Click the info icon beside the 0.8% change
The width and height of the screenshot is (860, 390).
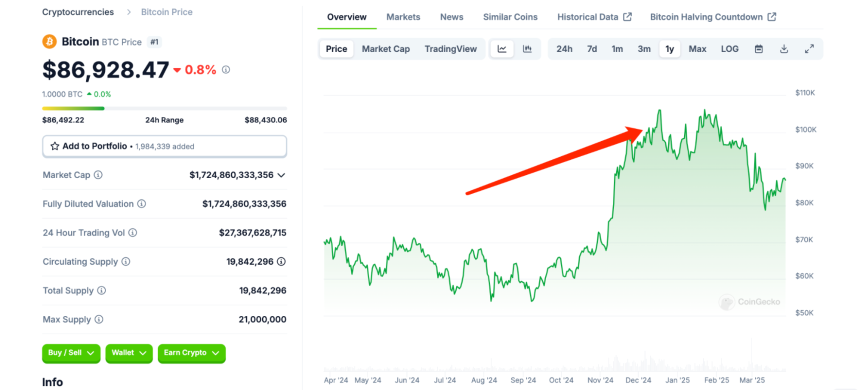226,70
